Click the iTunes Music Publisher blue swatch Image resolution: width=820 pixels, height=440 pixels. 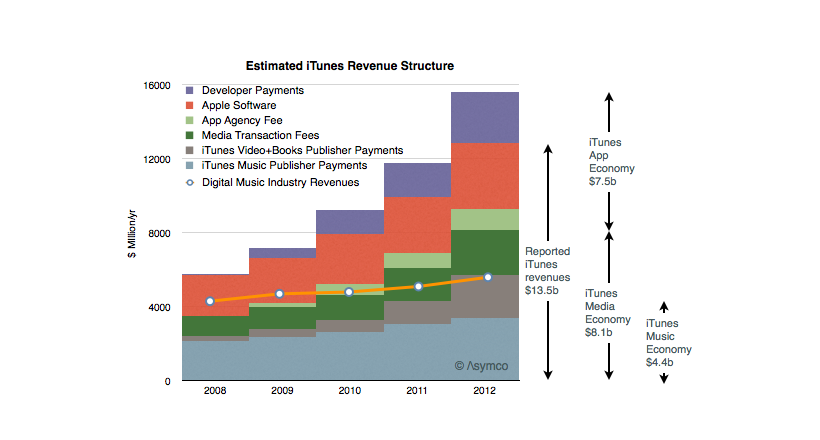[x=190, y=165]
